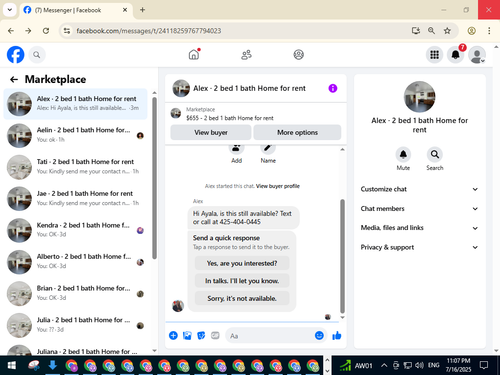500x375 pixels.
Task: Bookmark this page with the star icon
Action: click(447, 31)
